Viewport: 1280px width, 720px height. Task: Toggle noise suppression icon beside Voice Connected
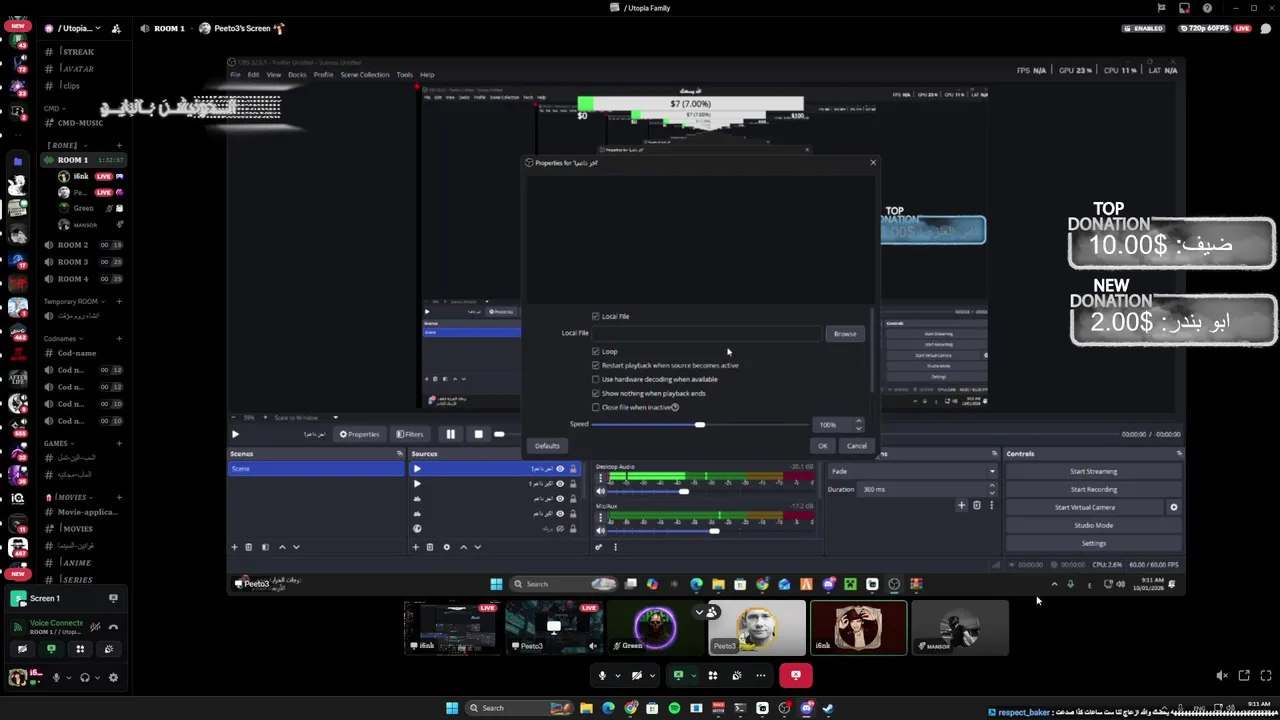pyautogui.click(x=95, y=627)
